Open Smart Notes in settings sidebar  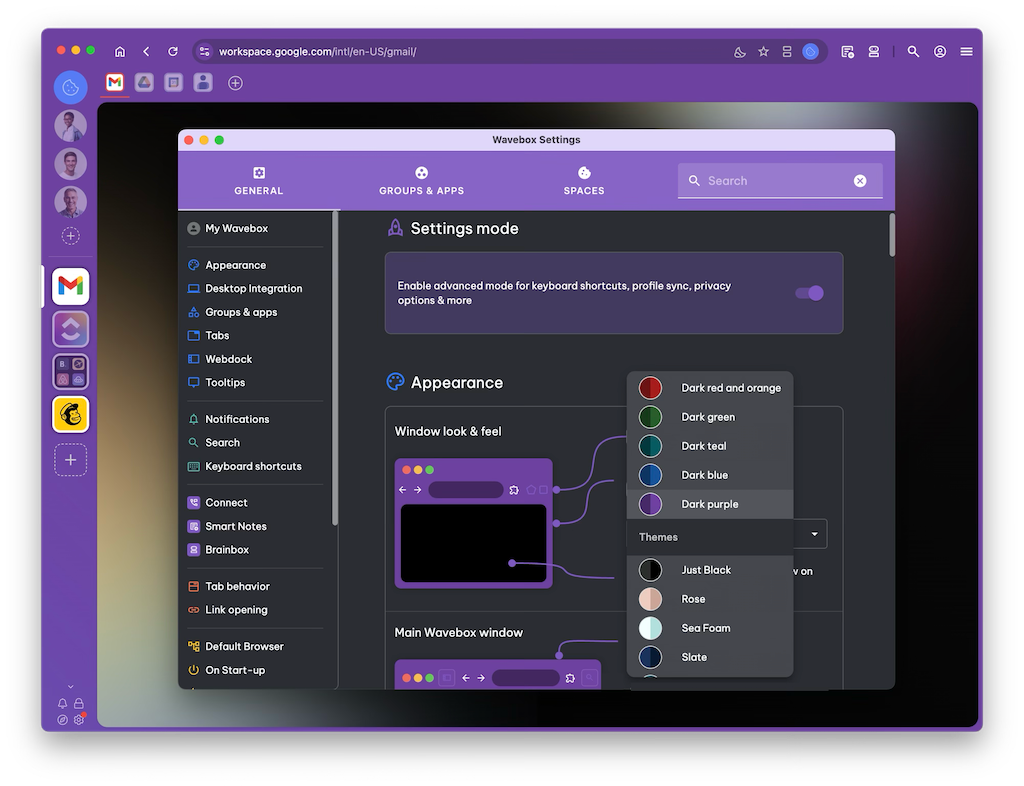coord(227,526)
